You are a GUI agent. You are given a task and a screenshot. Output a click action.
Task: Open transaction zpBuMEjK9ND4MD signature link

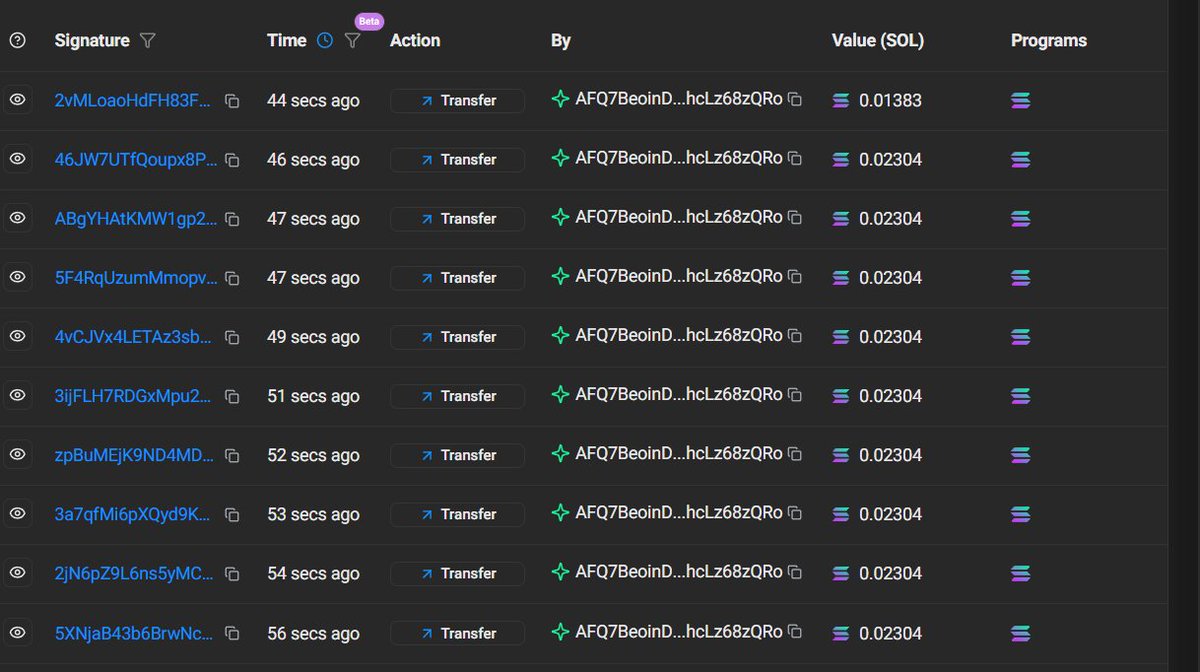134,455
